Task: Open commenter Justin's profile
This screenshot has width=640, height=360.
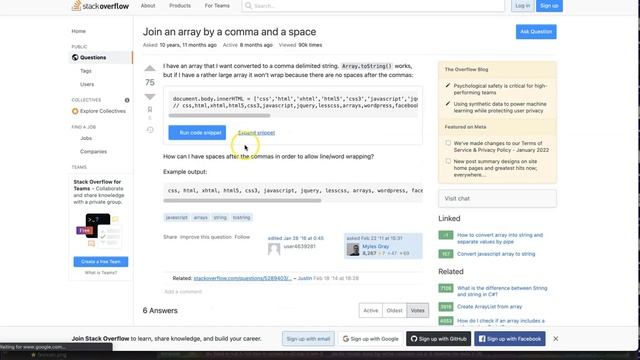Action: pos(304,278)
